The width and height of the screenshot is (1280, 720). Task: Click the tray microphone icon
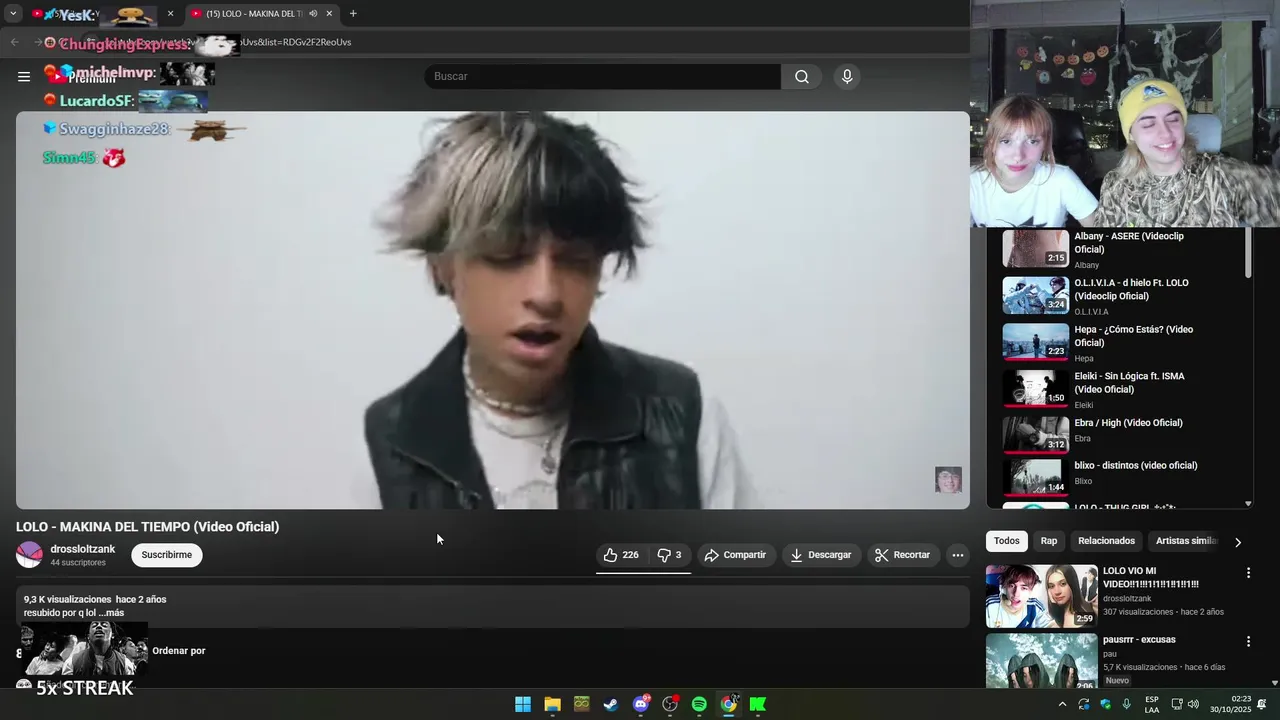pos(1127,704)
